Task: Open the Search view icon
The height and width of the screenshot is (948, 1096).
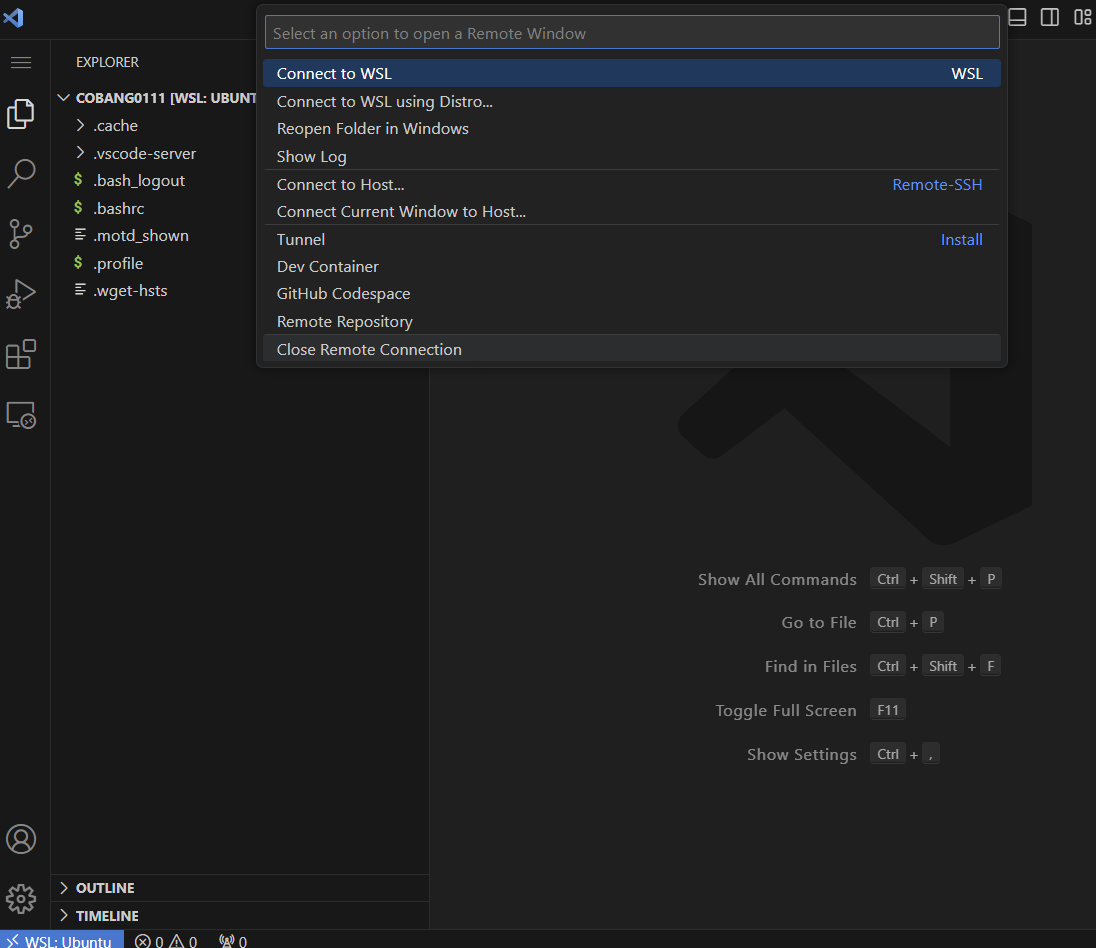Action: point(21,174)
